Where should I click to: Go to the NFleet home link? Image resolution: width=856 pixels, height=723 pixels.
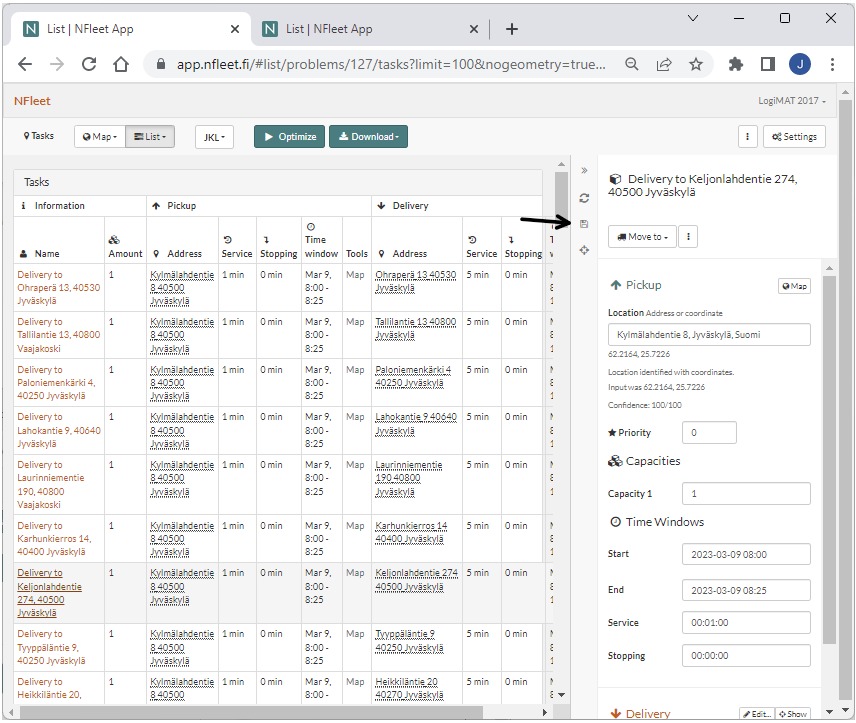[x=32, y=101]
